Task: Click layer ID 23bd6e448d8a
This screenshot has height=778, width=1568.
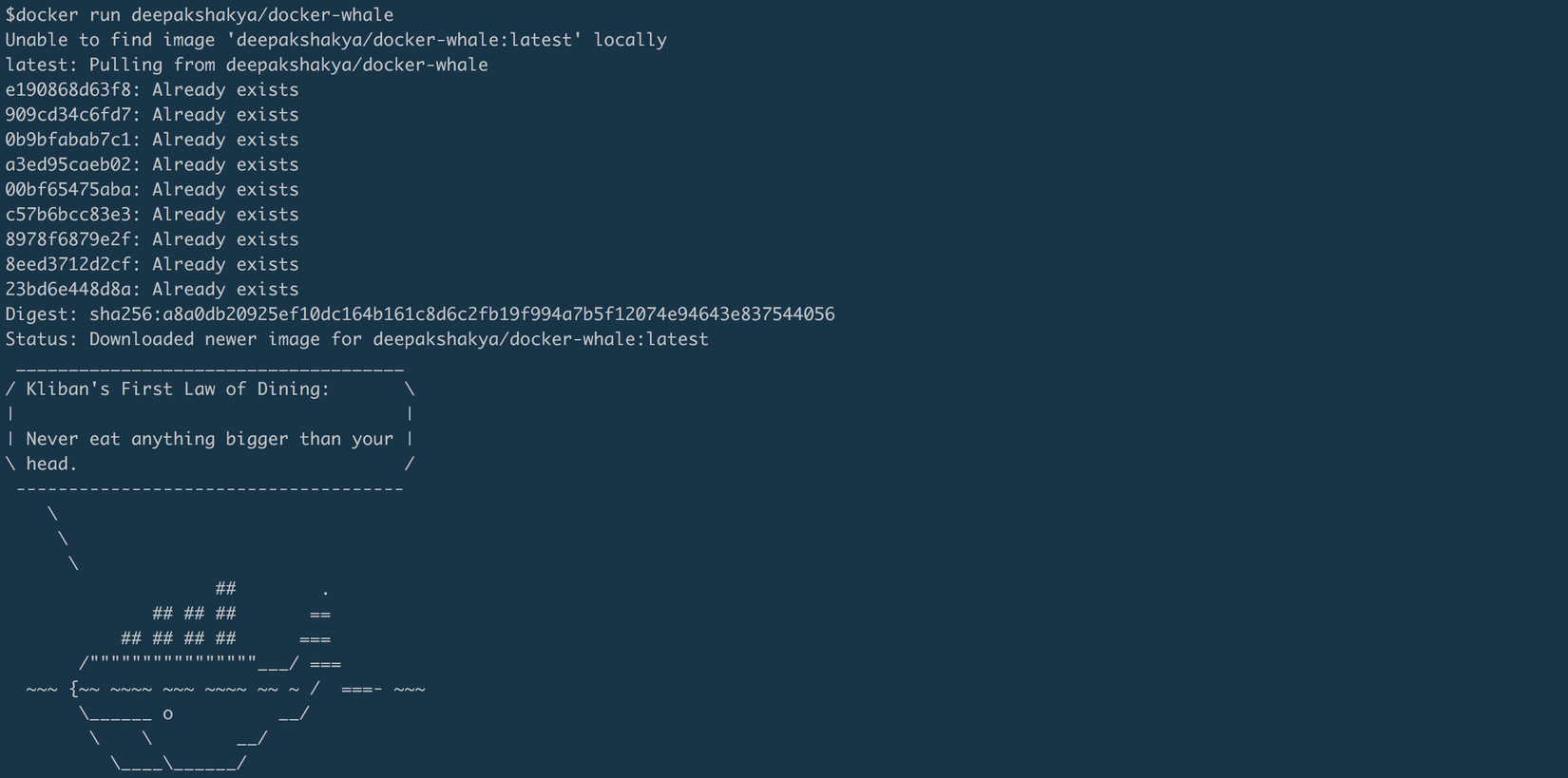Action: click(71, 289)
